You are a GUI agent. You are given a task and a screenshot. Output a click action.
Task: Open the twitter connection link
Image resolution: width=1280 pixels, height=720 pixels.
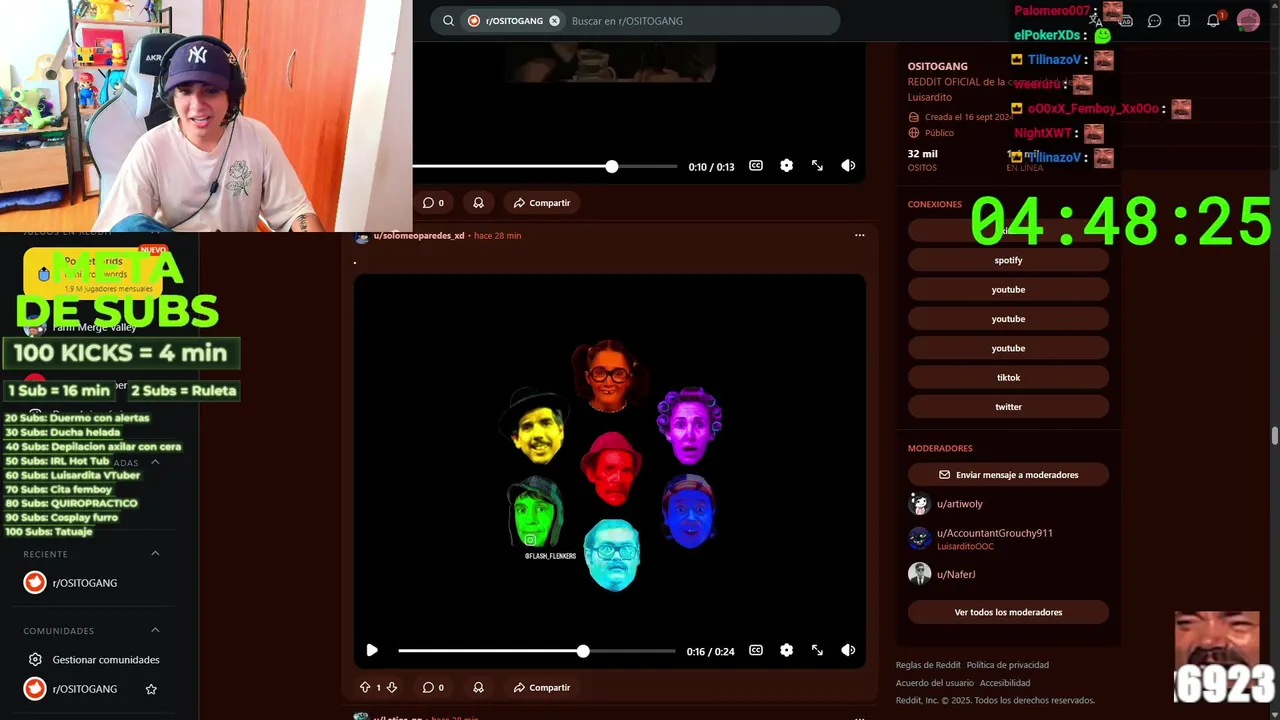pos(1008,407)
